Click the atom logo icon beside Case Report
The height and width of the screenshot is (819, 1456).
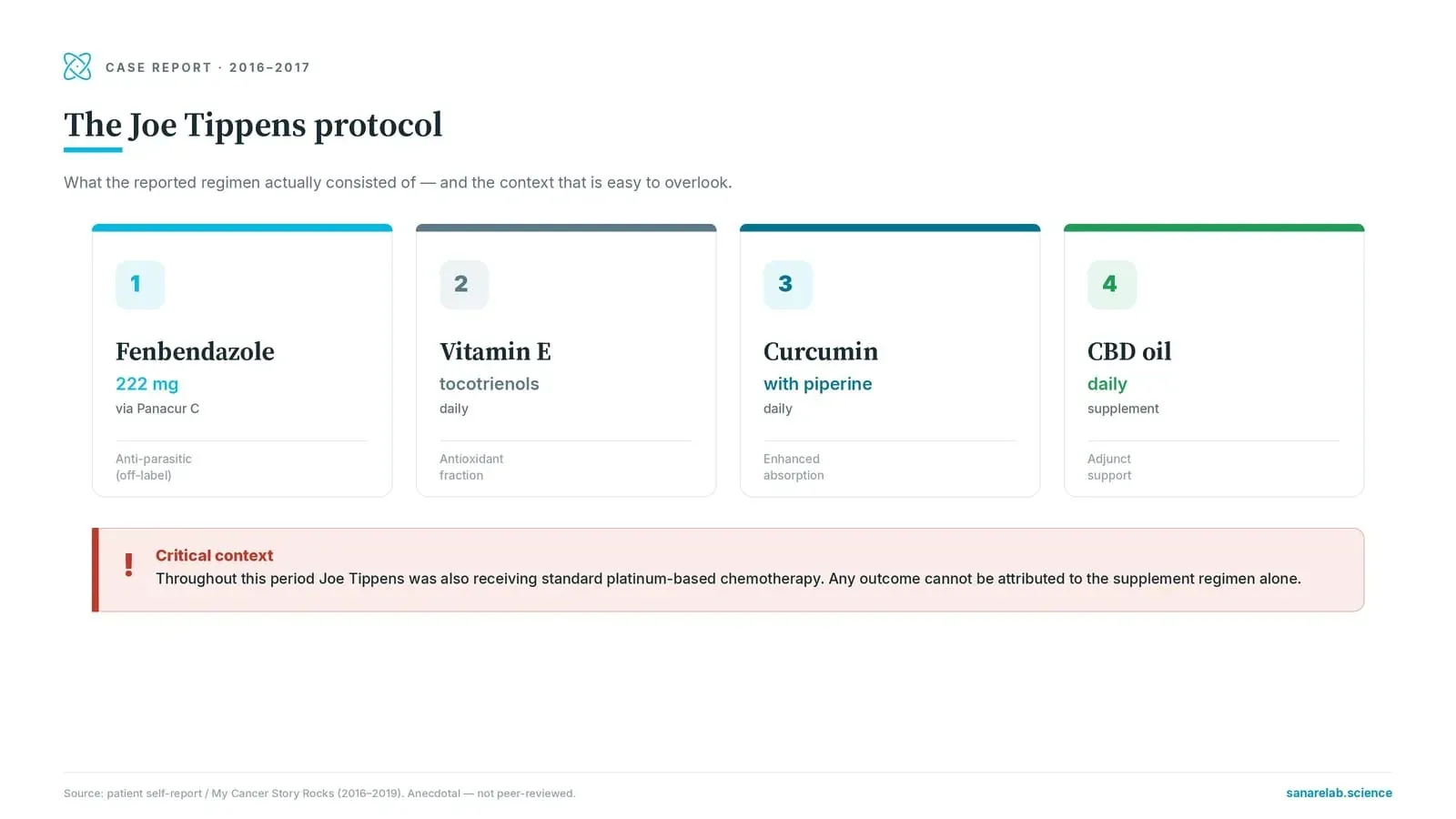77,66
